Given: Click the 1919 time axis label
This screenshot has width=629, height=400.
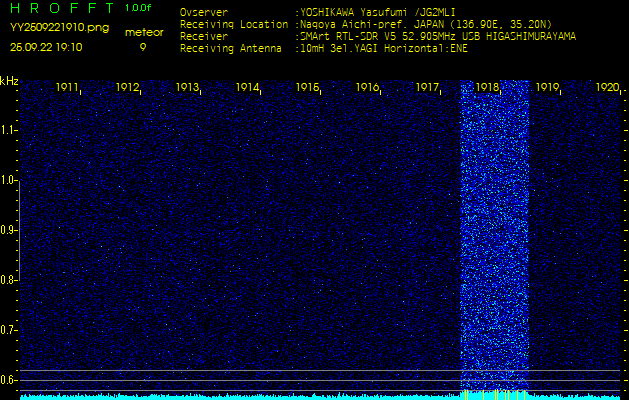Looking at the screenshot, I should (547, 87).
